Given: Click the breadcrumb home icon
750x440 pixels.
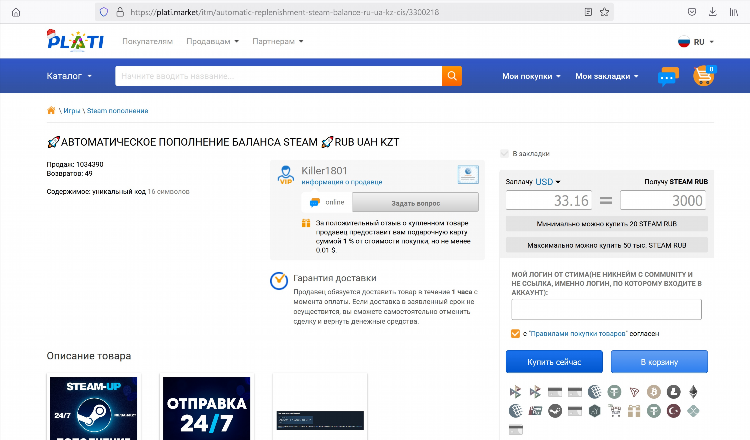Looking at the screenshot, I should pyautogui.click(x=51, y=110).
